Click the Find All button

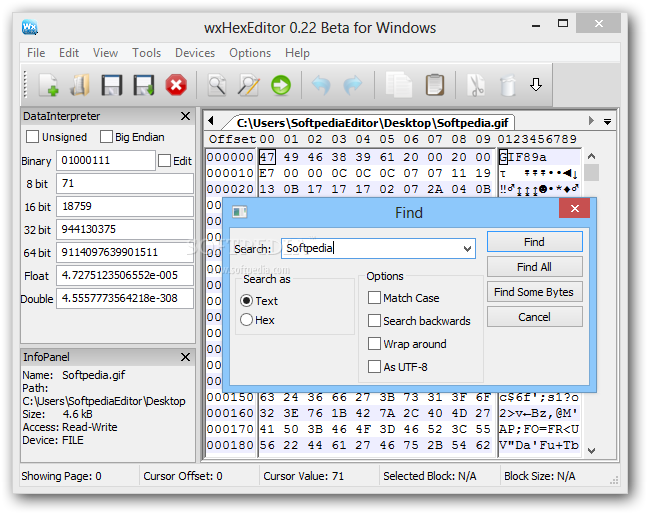coord(535,267)
